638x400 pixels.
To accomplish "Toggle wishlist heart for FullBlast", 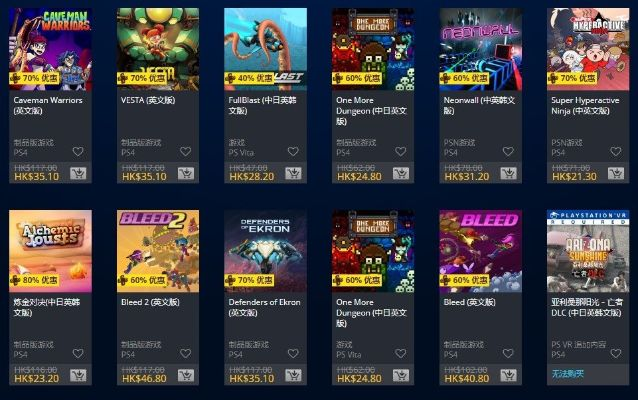I will coord(293,152).
